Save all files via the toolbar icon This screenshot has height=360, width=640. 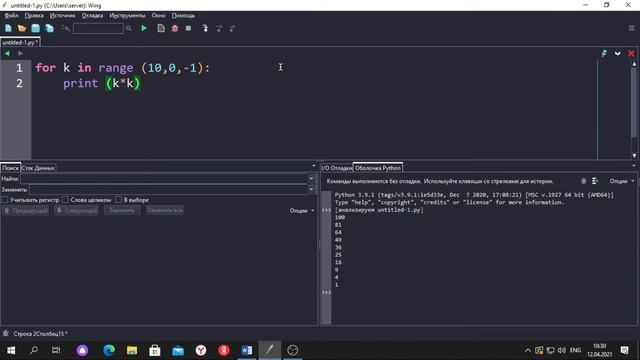pos(49,28)
